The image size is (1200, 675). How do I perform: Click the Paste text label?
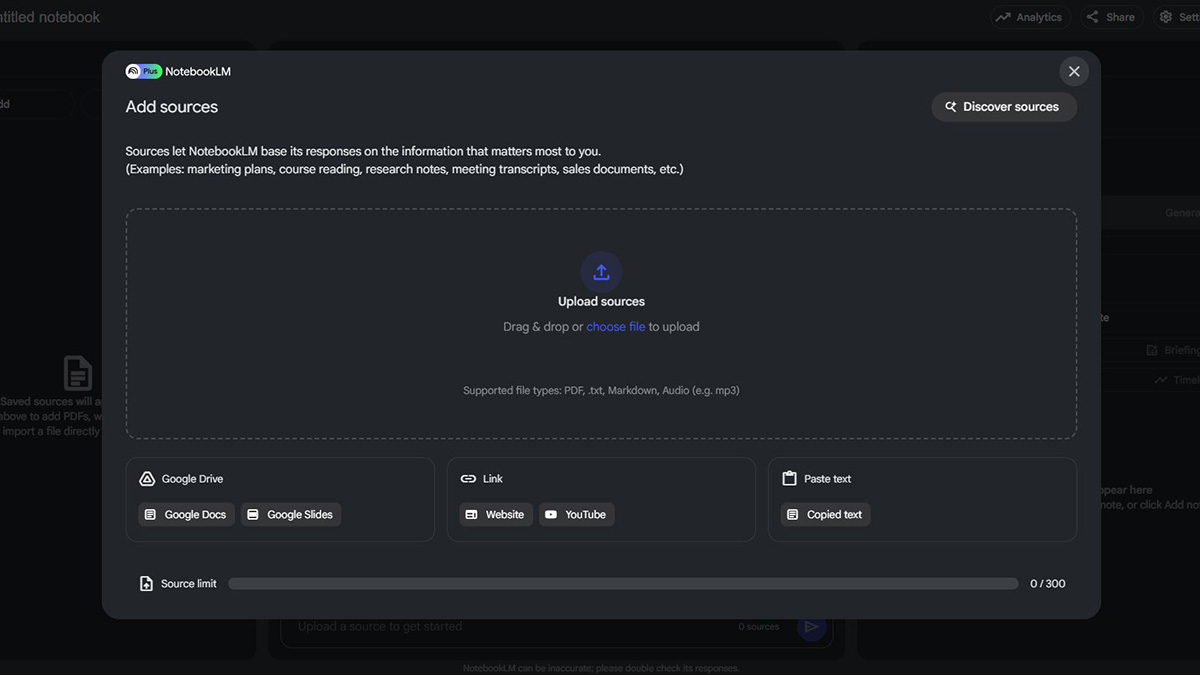[828, 479]
